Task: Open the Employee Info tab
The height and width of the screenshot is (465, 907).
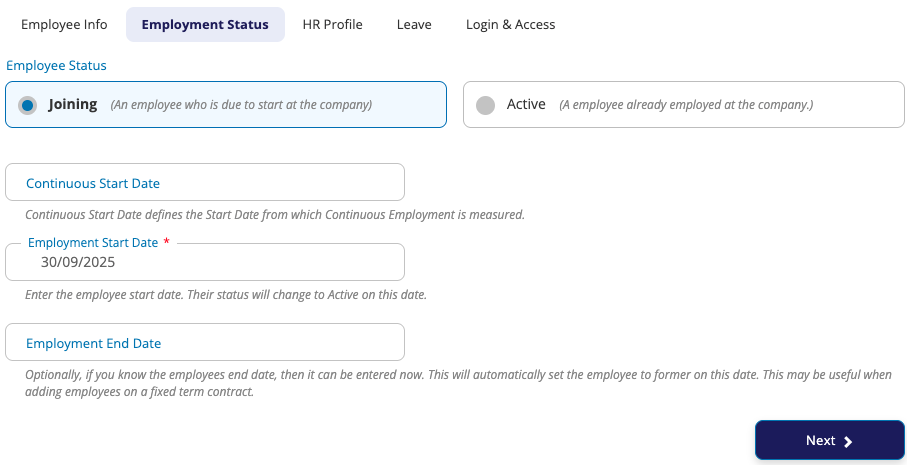Action: pos(64,24)
